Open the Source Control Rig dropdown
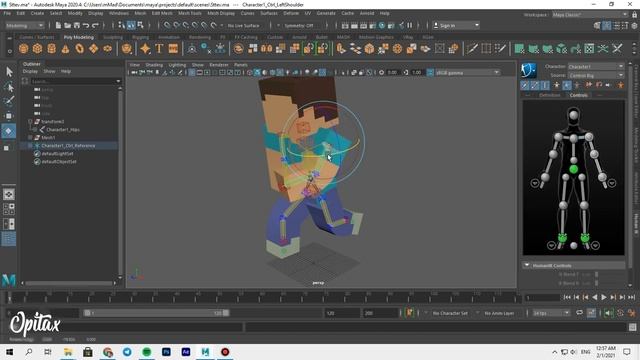The height and width of the screenshot is (360, 640). (596, 76)
